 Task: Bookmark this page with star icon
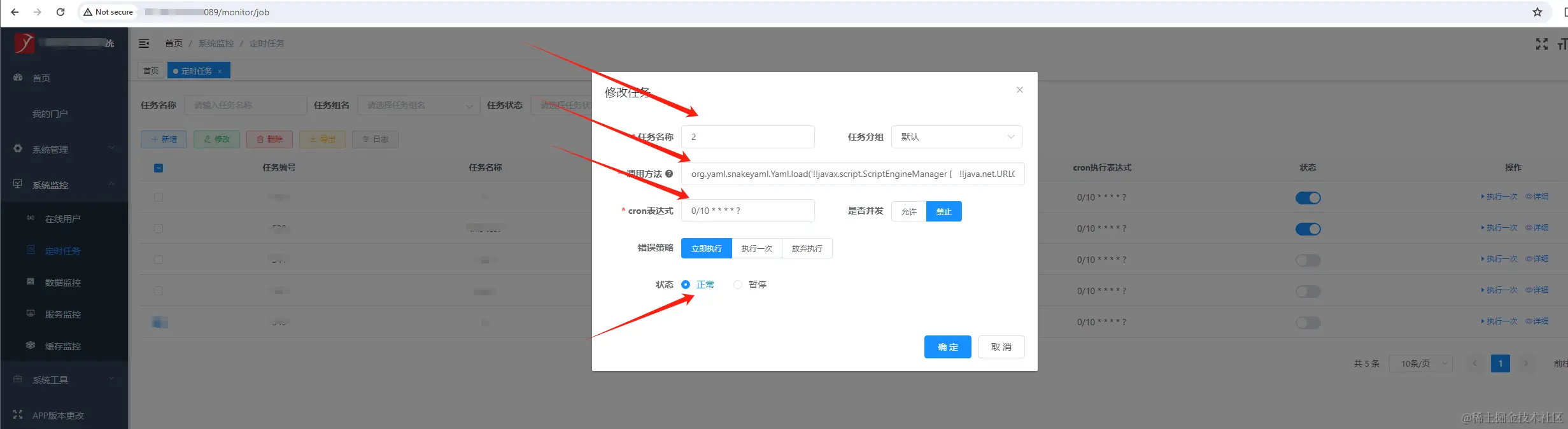1537,12
